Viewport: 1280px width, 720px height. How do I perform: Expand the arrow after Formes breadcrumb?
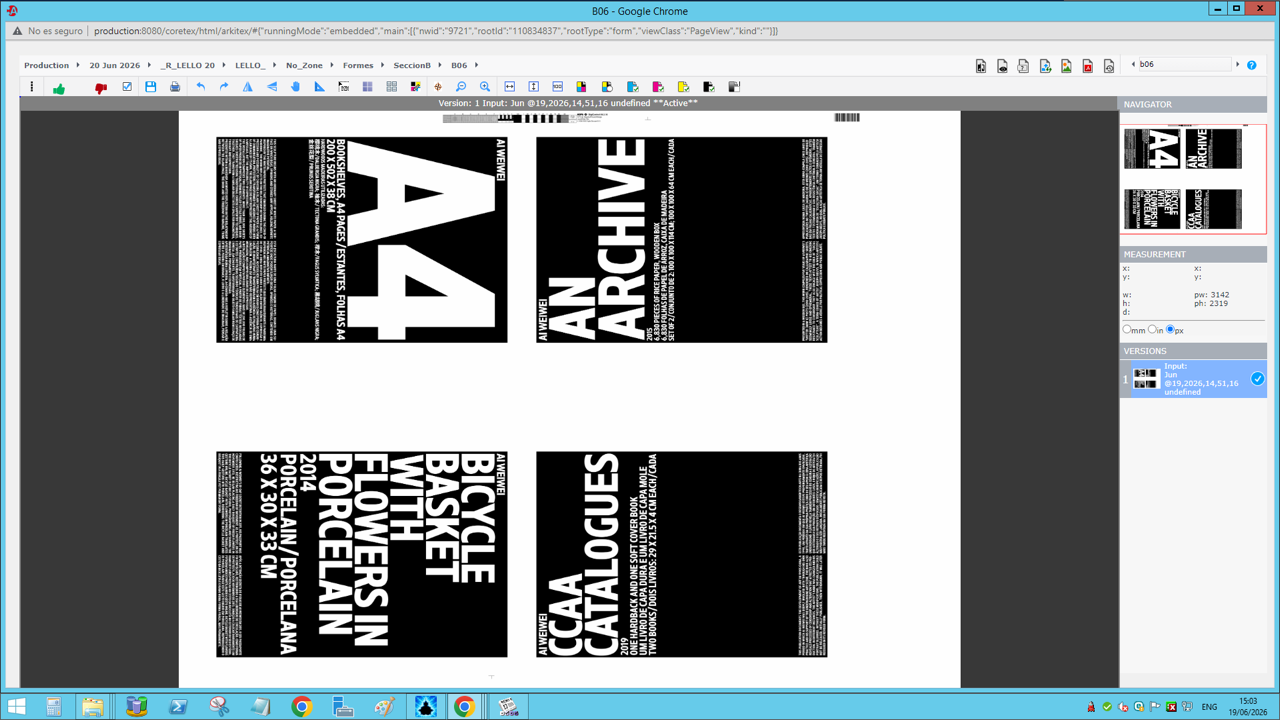click(x=383, y=66)
